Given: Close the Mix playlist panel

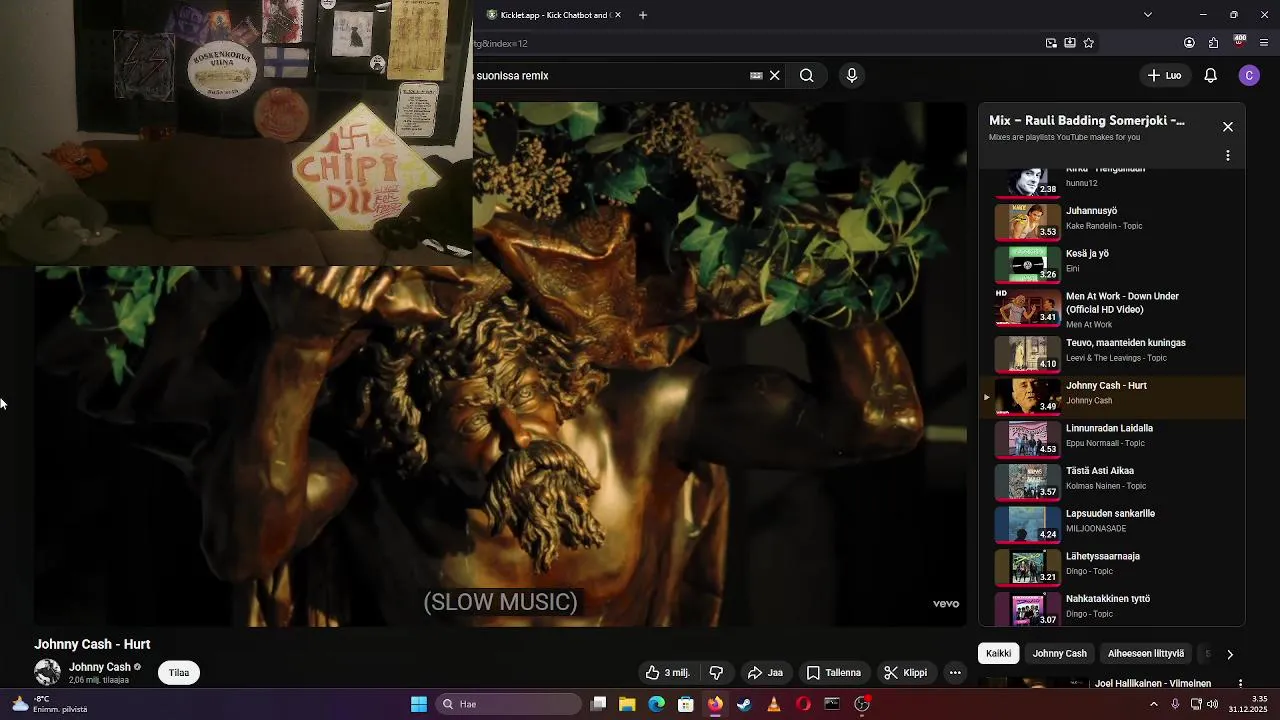Looking at the screenshot, I should (x=1228, y=127).
